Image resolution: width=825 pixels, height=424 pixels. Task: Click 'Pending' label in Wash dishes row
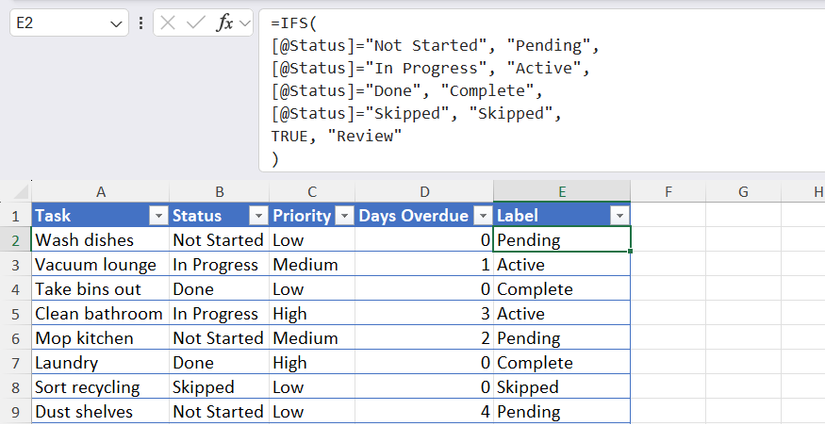[x=562, y=240]
